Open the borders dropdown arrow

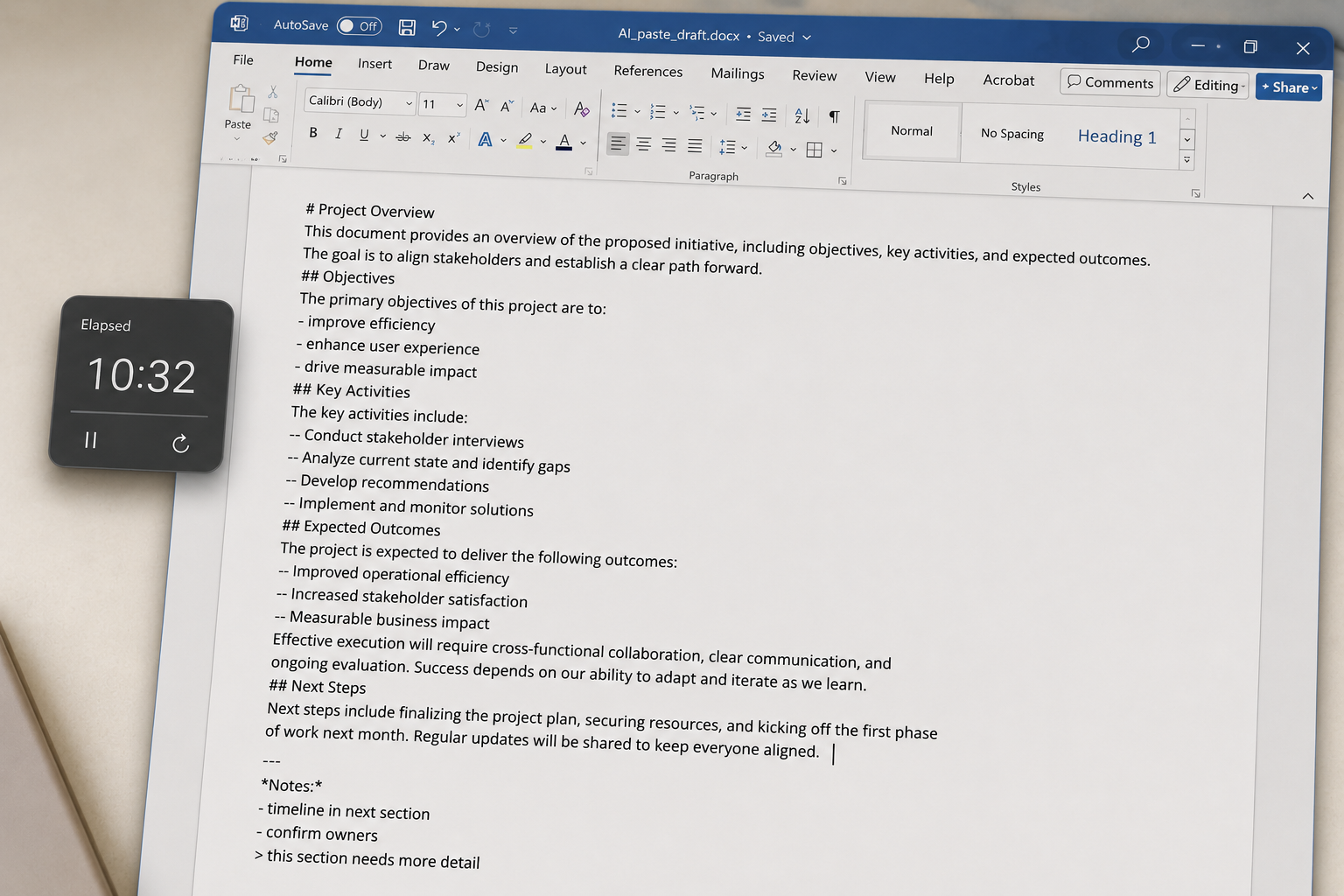(x=834, y=150)
